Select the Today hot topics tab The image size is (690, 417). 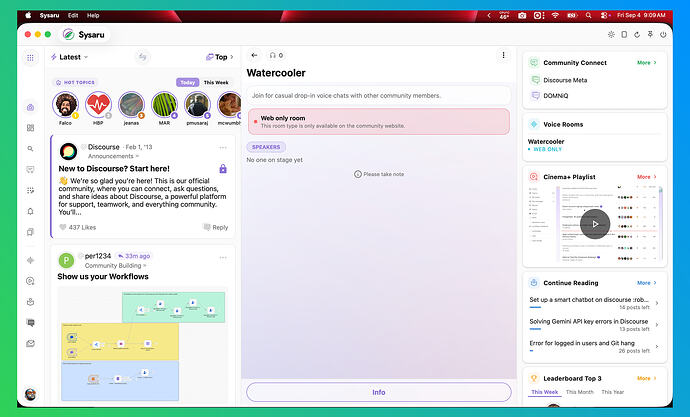(x=187, y=82)
